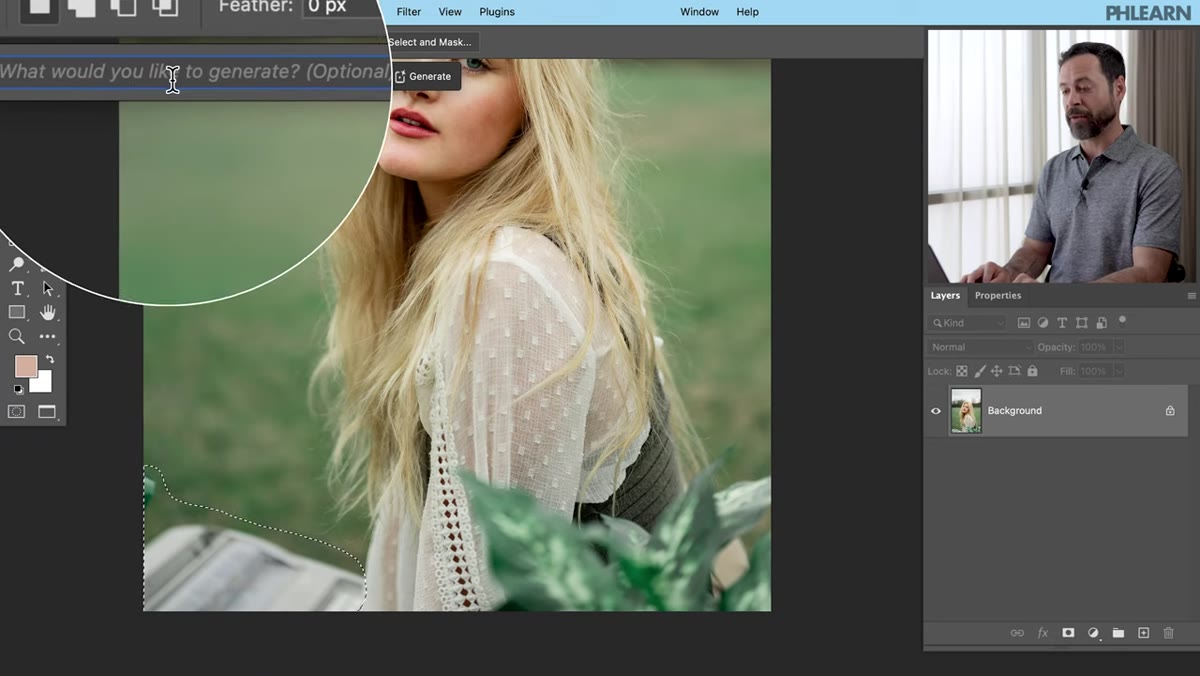Open the Normal blend mode dropdown
This screenshot has height=676, width=1200.
979,347
